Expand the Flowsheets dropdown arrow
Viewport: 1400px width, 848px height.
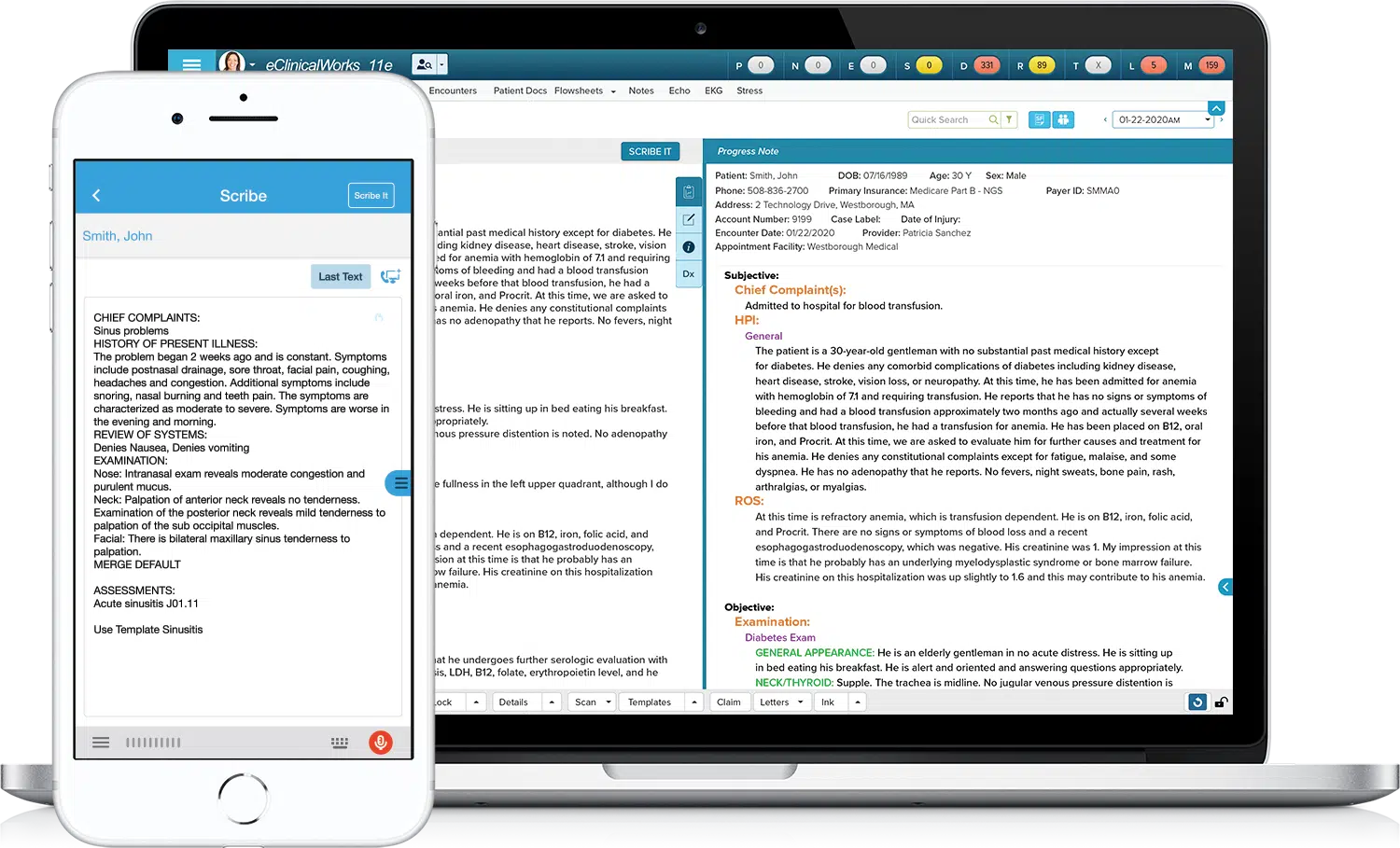[613, 91]
